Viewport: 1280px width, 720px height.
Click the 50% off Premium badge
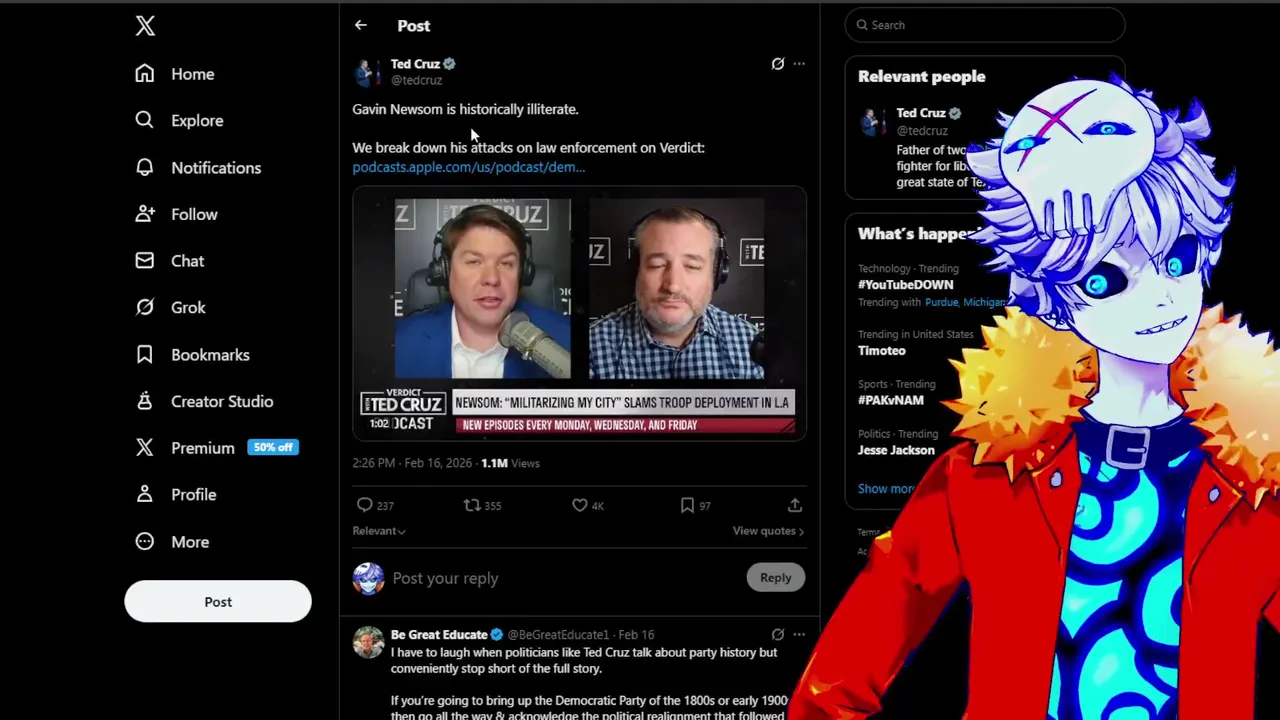point(273,447)
